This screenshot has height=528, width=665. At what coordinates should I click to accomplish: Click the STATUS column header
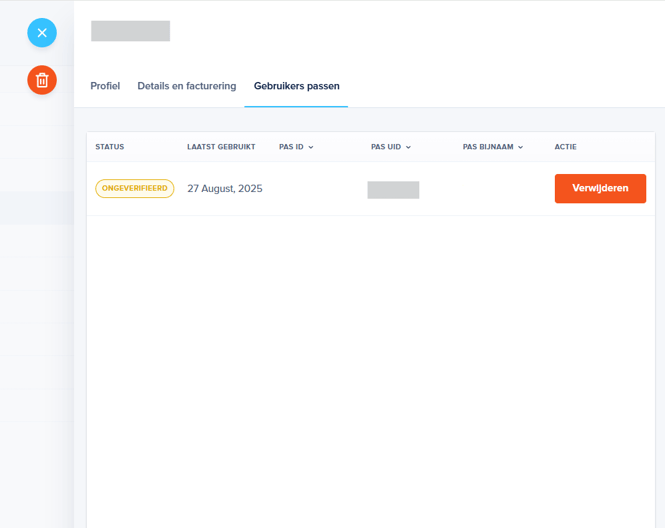[x=110, y=147]
